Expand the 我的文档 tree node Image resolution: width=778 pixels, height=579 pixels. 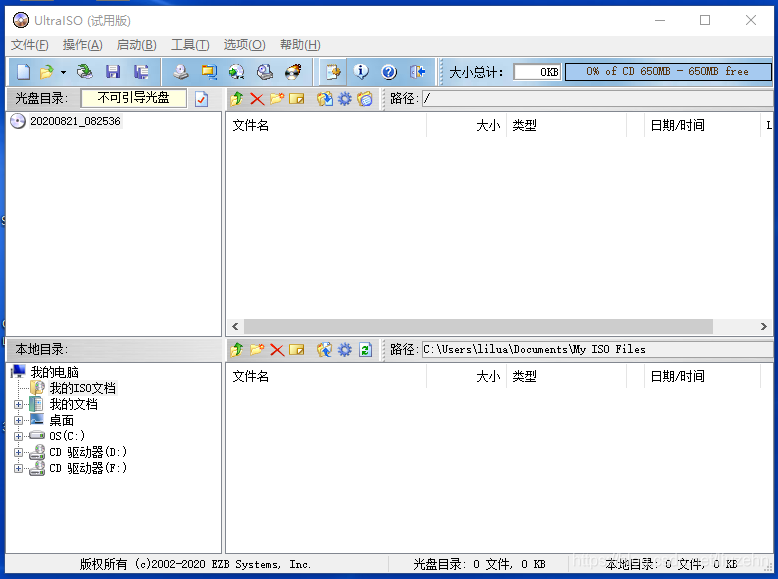pos(18,405)
